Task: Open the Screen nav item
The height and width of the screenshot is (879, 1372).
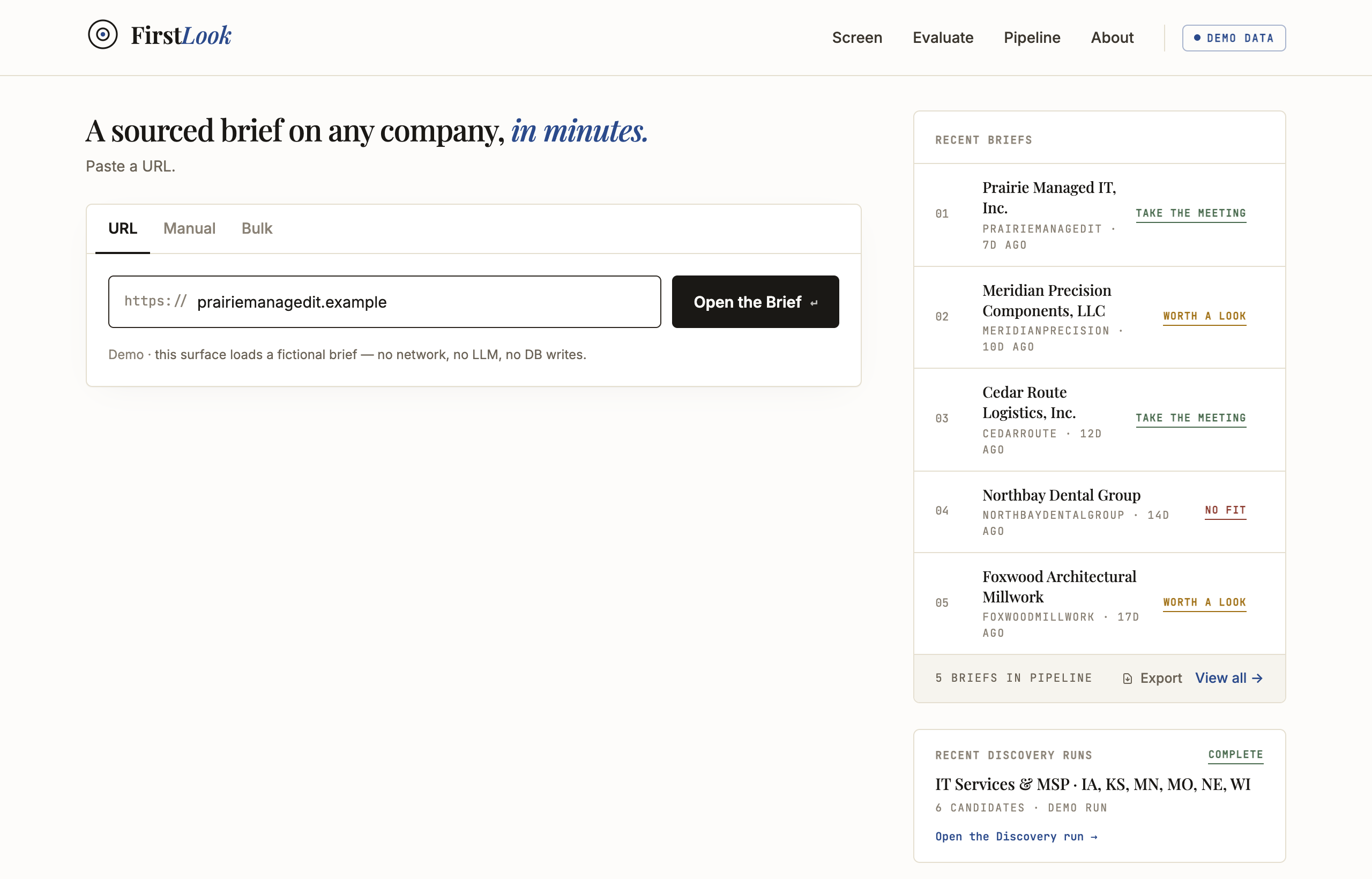Action: (x=856, y=38)
